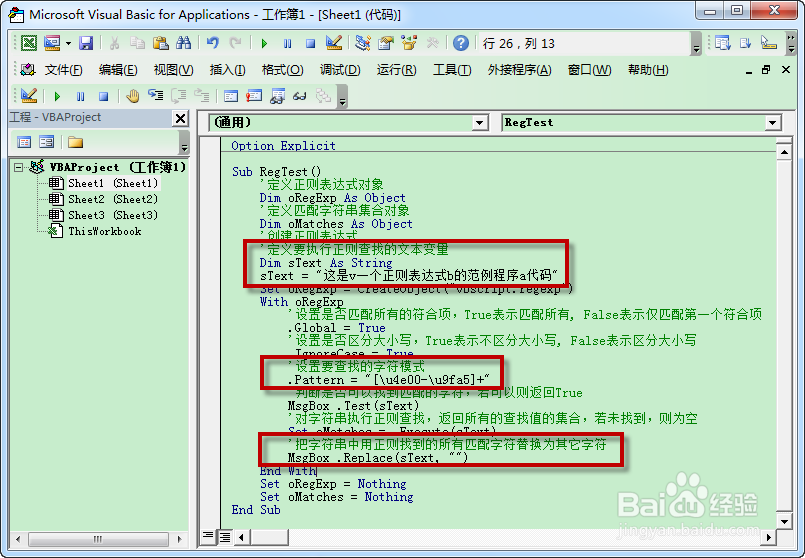Collapse the VBAProject (工作簿1) tree node
Screen dimensions: 805x558
click(x=18, y=167)
